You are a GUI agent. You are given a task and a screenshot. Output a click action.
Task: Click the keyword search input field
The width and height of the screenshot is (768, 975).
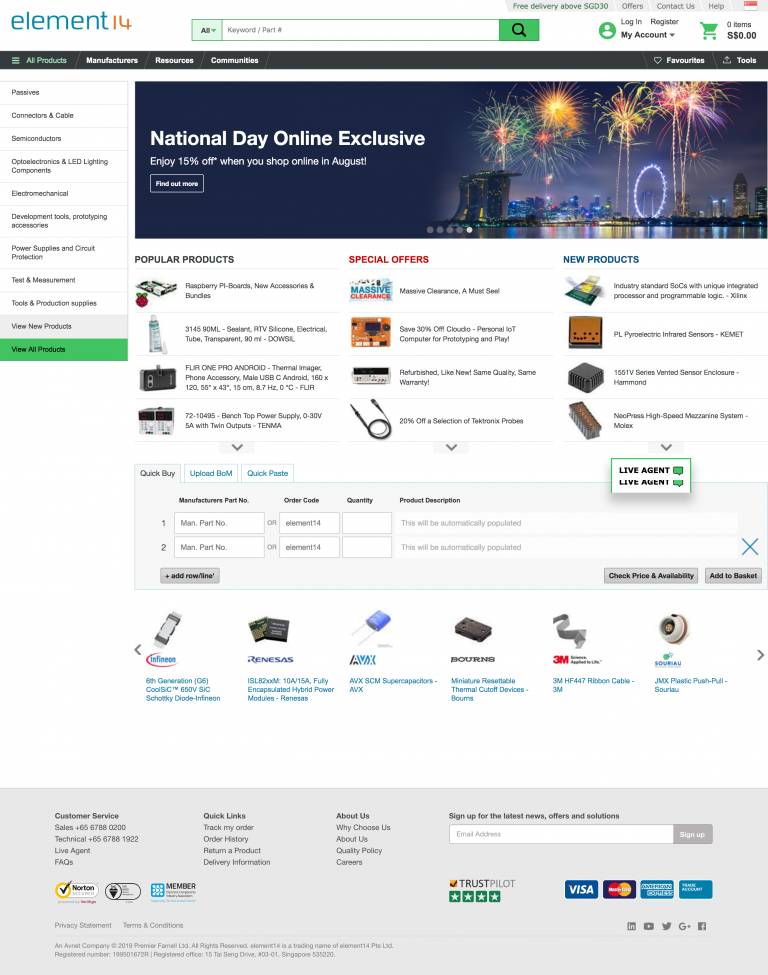coord(361,30)
